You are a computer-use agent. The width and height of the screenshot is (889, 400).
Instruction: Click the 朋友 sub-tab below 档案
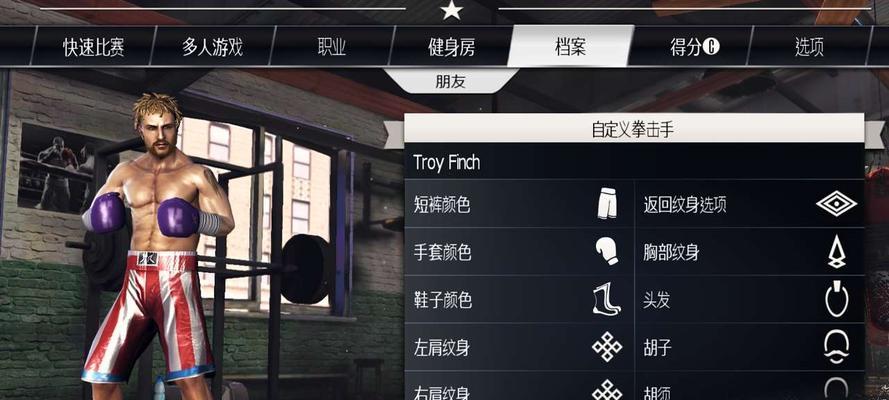click(x=451, y=81)
